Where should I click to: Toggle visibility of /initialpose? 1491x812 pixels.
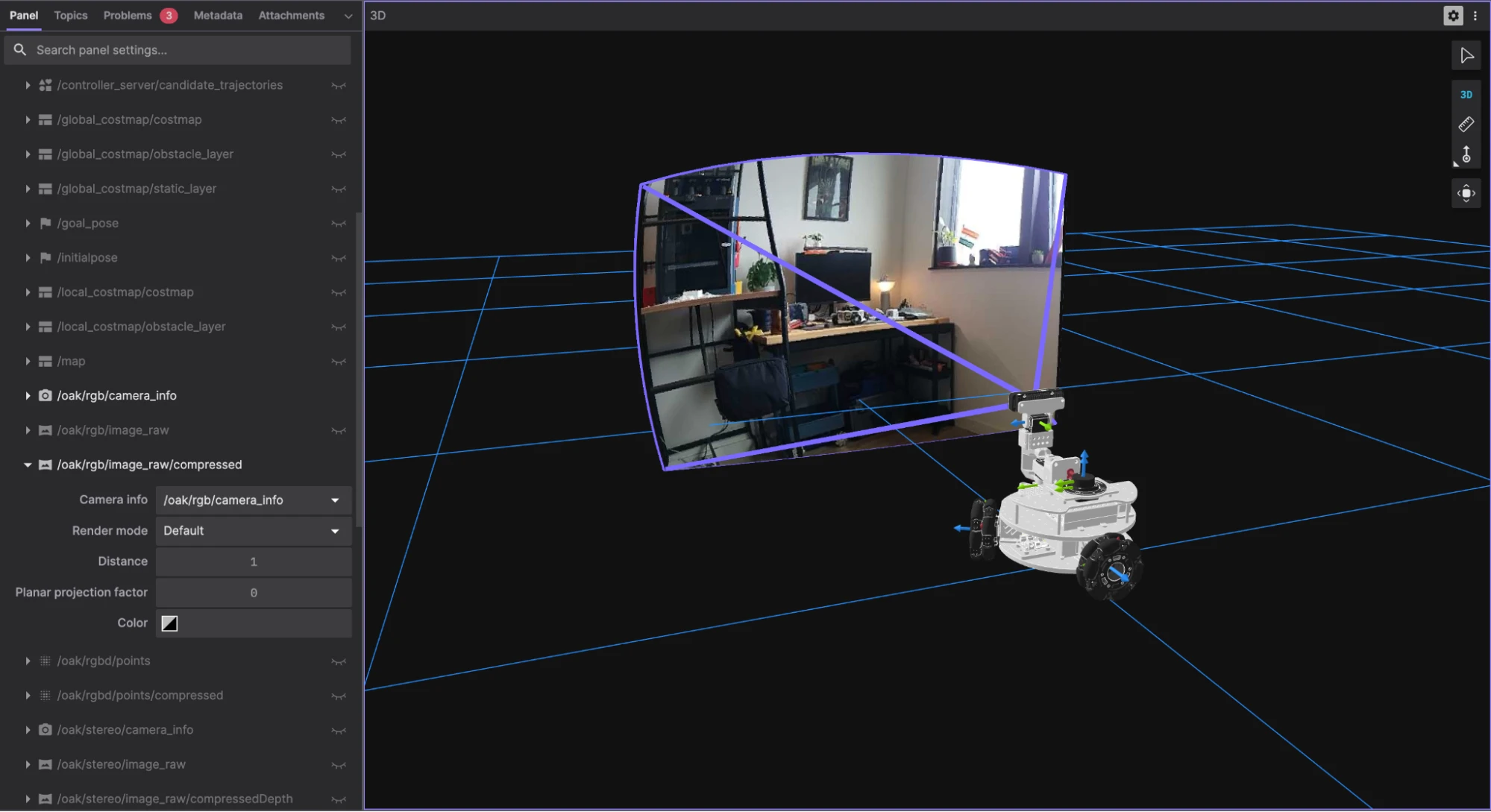point(339,258)
